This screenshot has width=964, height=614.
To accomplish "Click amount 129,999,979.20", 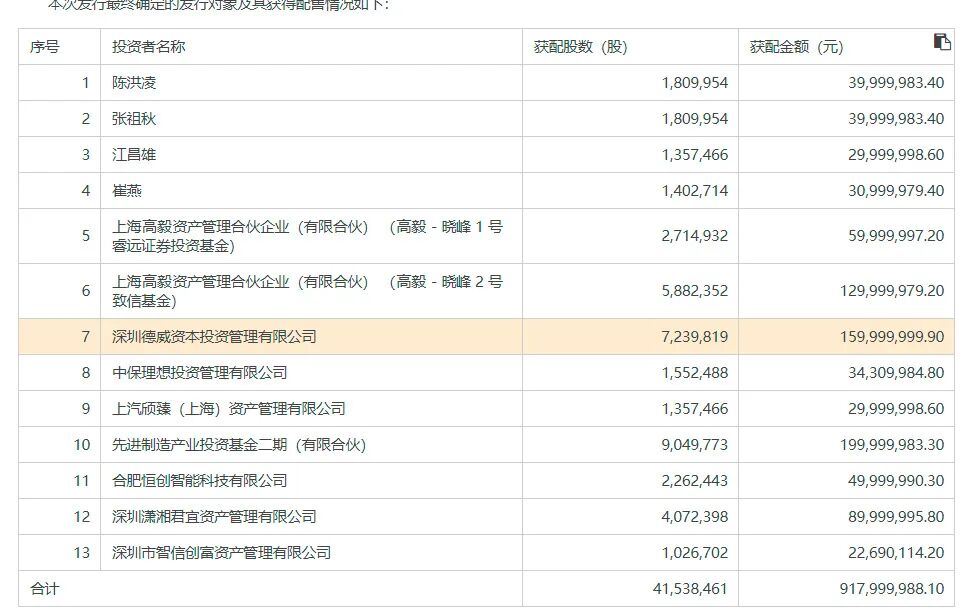I will pos(891,291).
